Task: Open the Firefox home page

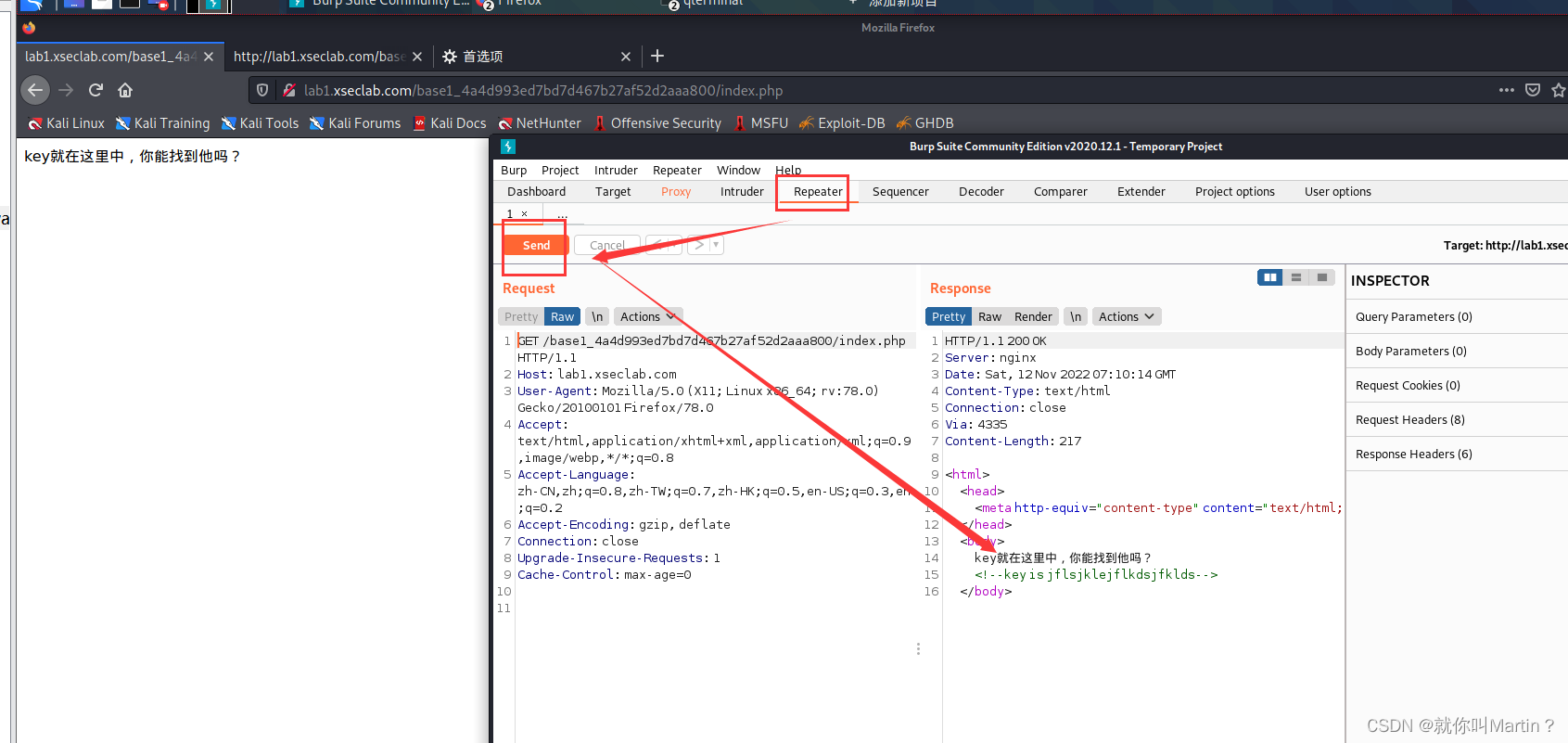Action: tap(125, 90)
